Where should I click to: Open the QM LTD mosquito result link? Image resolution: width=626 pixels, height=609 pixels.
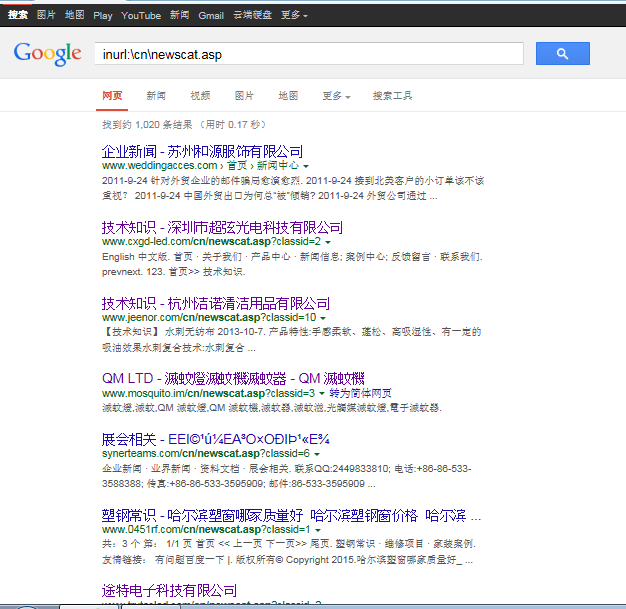pyautogui.click(x=233, y=379)
